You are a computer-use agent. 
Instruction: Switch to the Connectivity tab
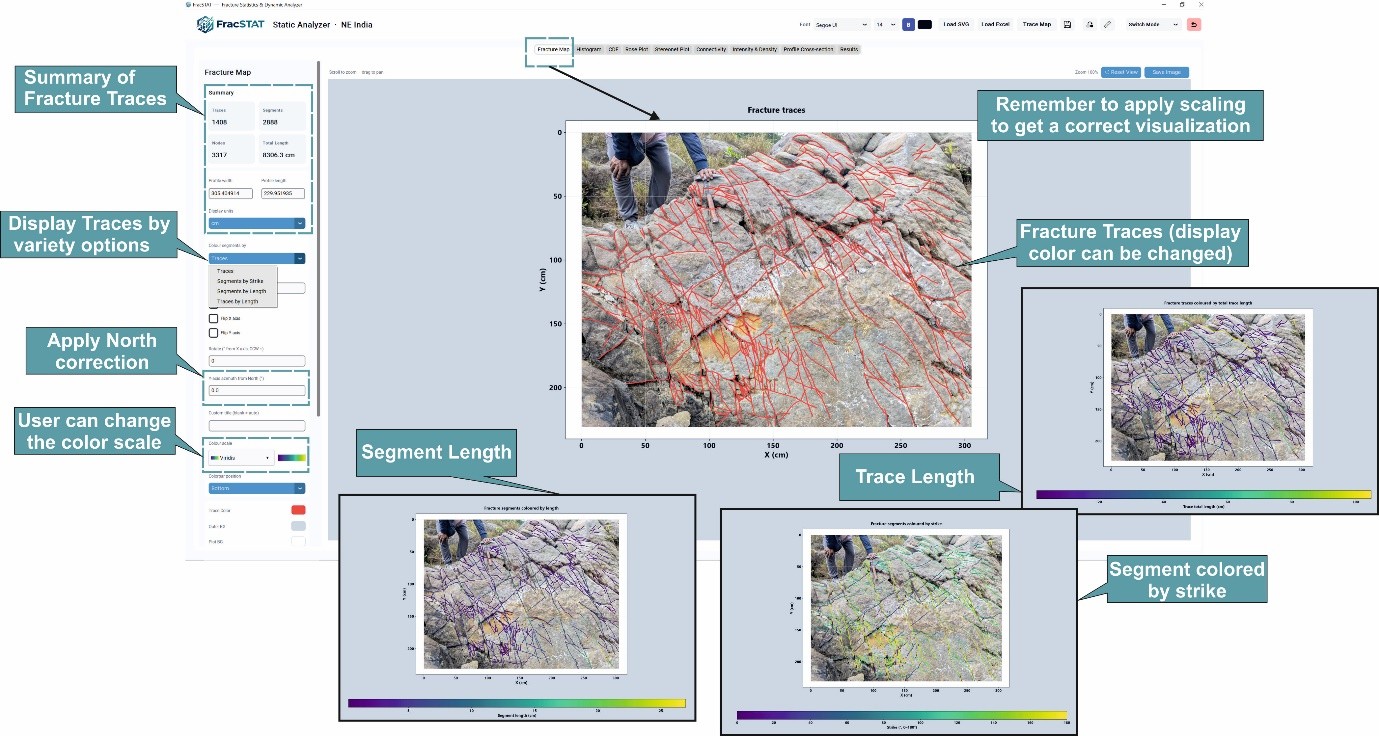pyautogui.click(x=711, y=49)
